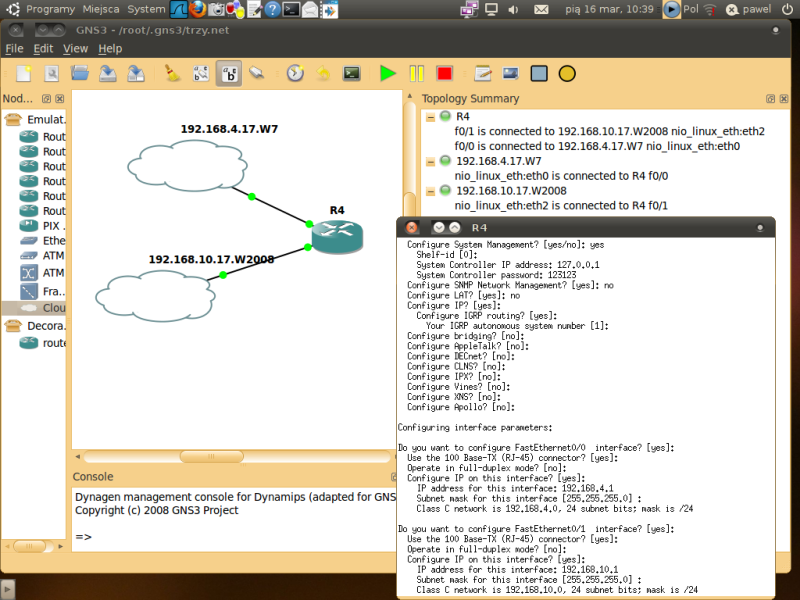Viewport: 800px width, 600px height.
Task: Open a topology file via folder icon
Action: point(80,73)
